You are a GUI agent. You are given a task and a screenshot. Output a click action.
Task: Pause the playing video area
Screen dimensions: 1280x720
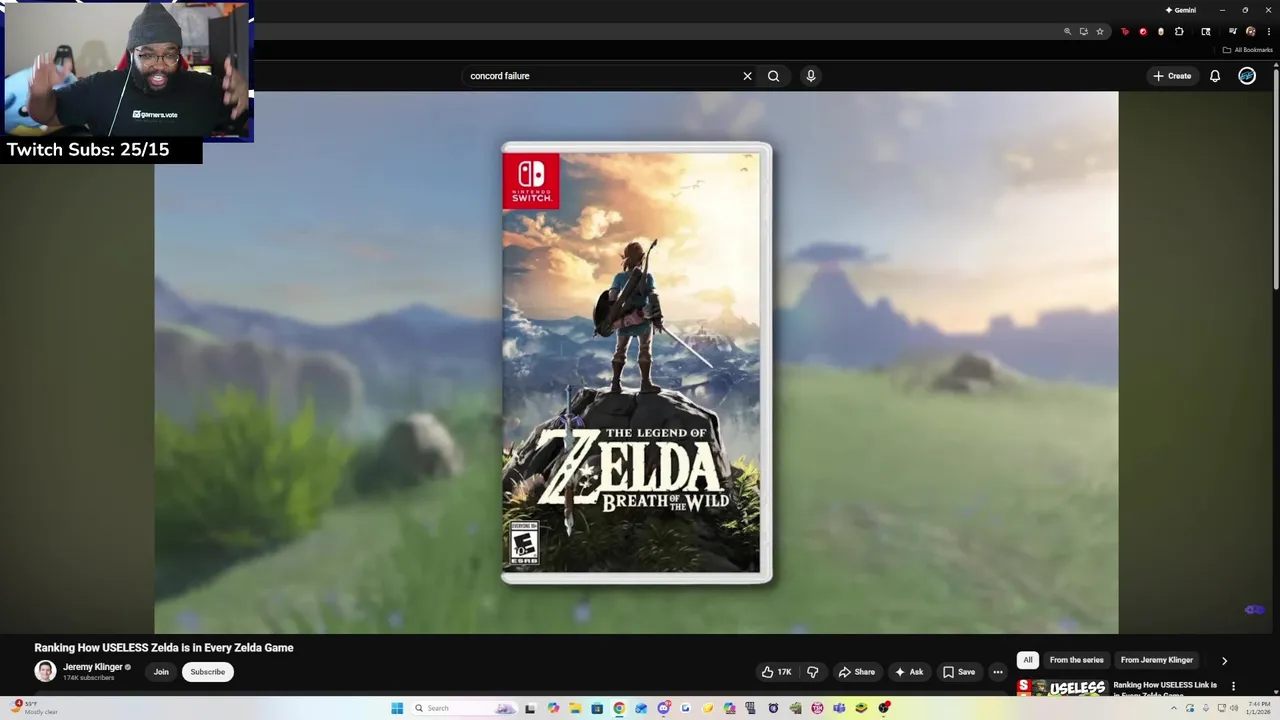[x=636, y=362]
